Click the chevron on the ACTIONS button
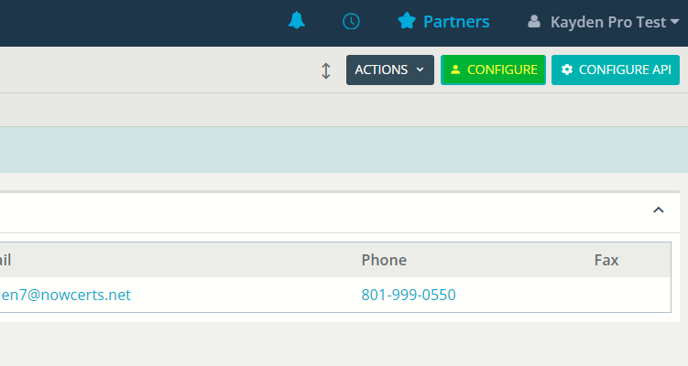This screenshot has height=366, width=688. (420, 70)
